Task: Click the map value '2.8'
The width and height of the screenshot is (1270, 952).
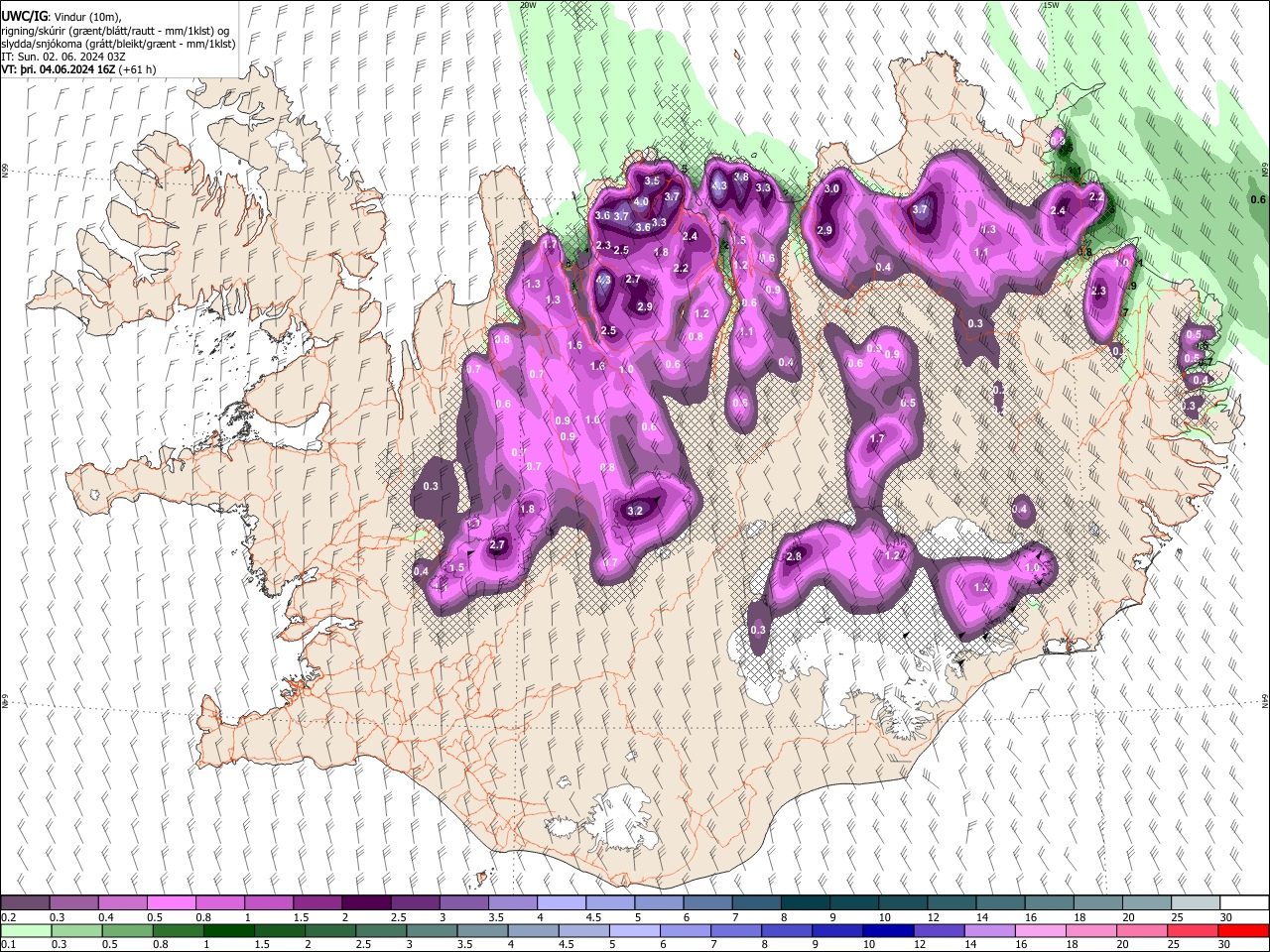Action: click(794, 557)
